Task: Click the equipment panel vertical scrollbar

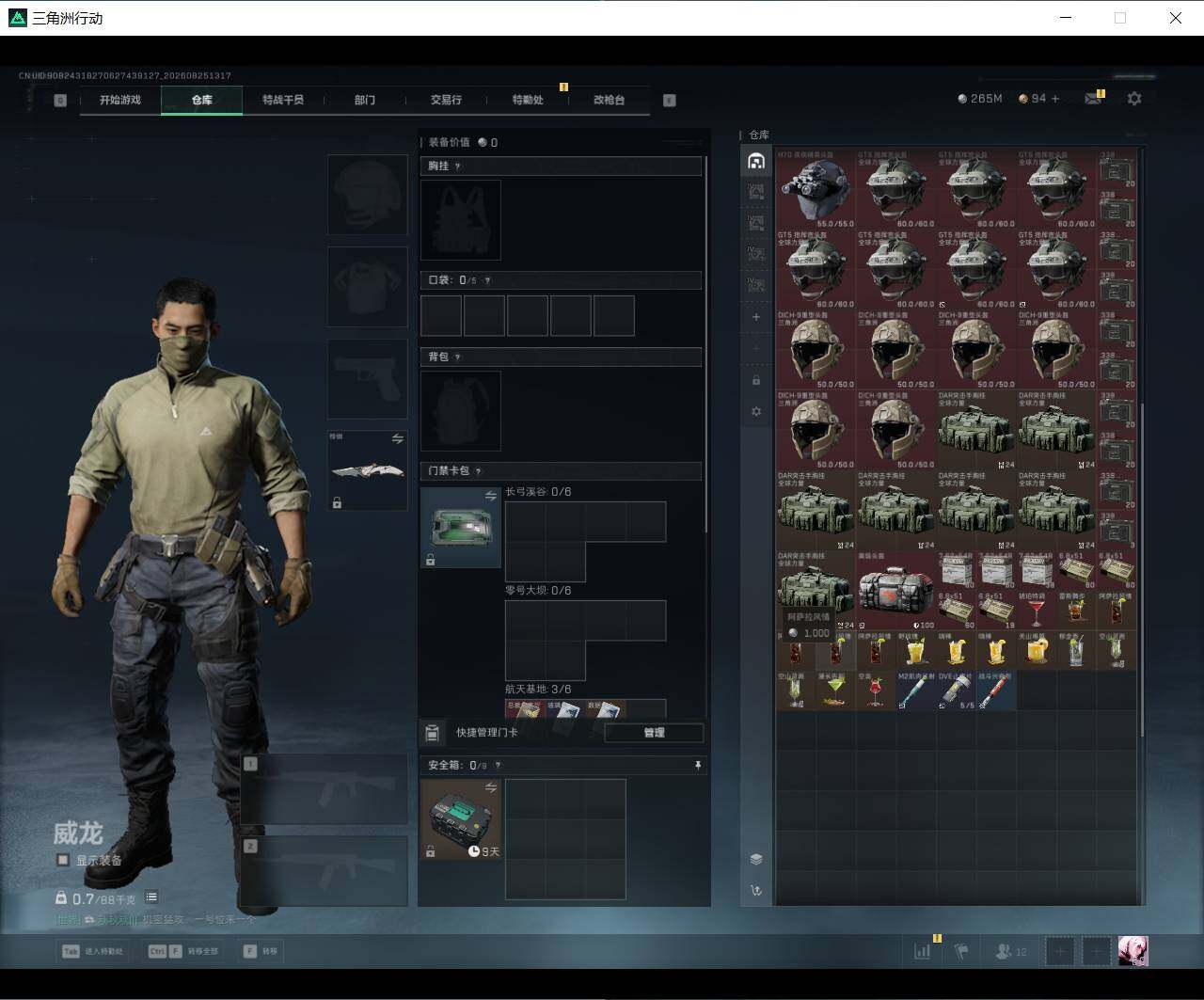Action: pyautogui.click(x=707, y=346)
